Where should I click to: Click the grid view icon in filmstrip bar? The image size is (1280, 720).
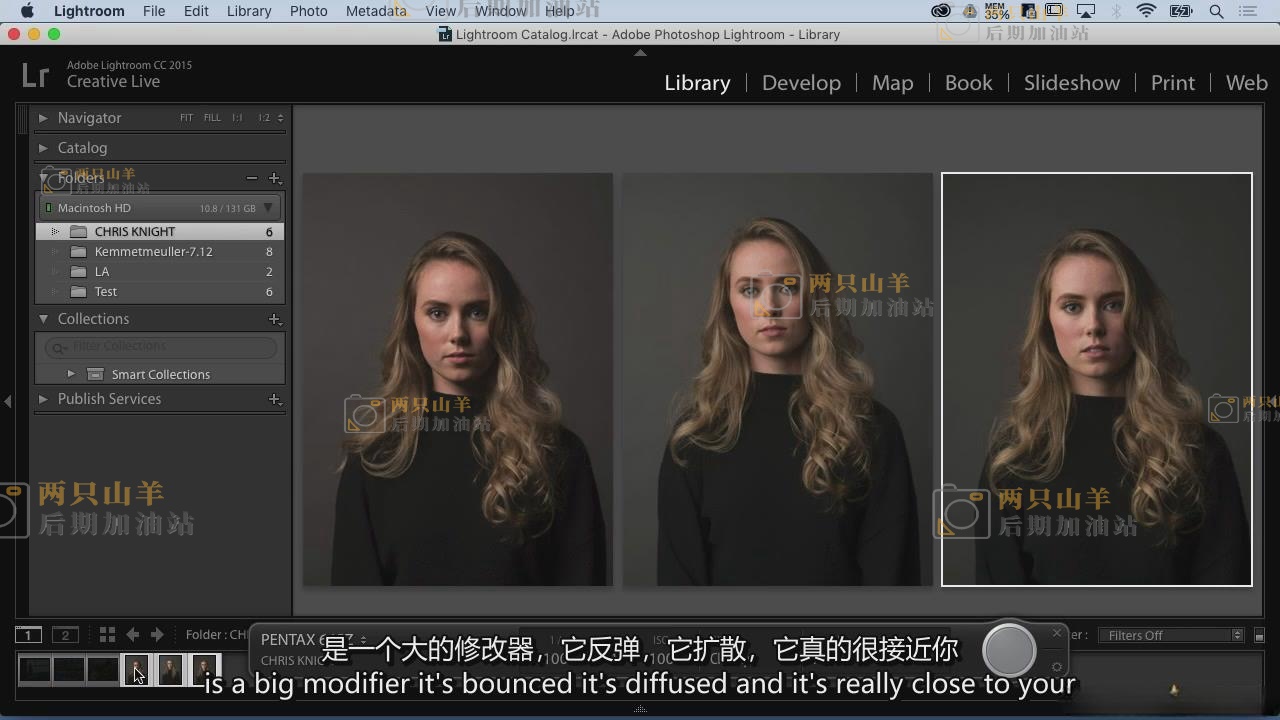click(x=107, y=635)
